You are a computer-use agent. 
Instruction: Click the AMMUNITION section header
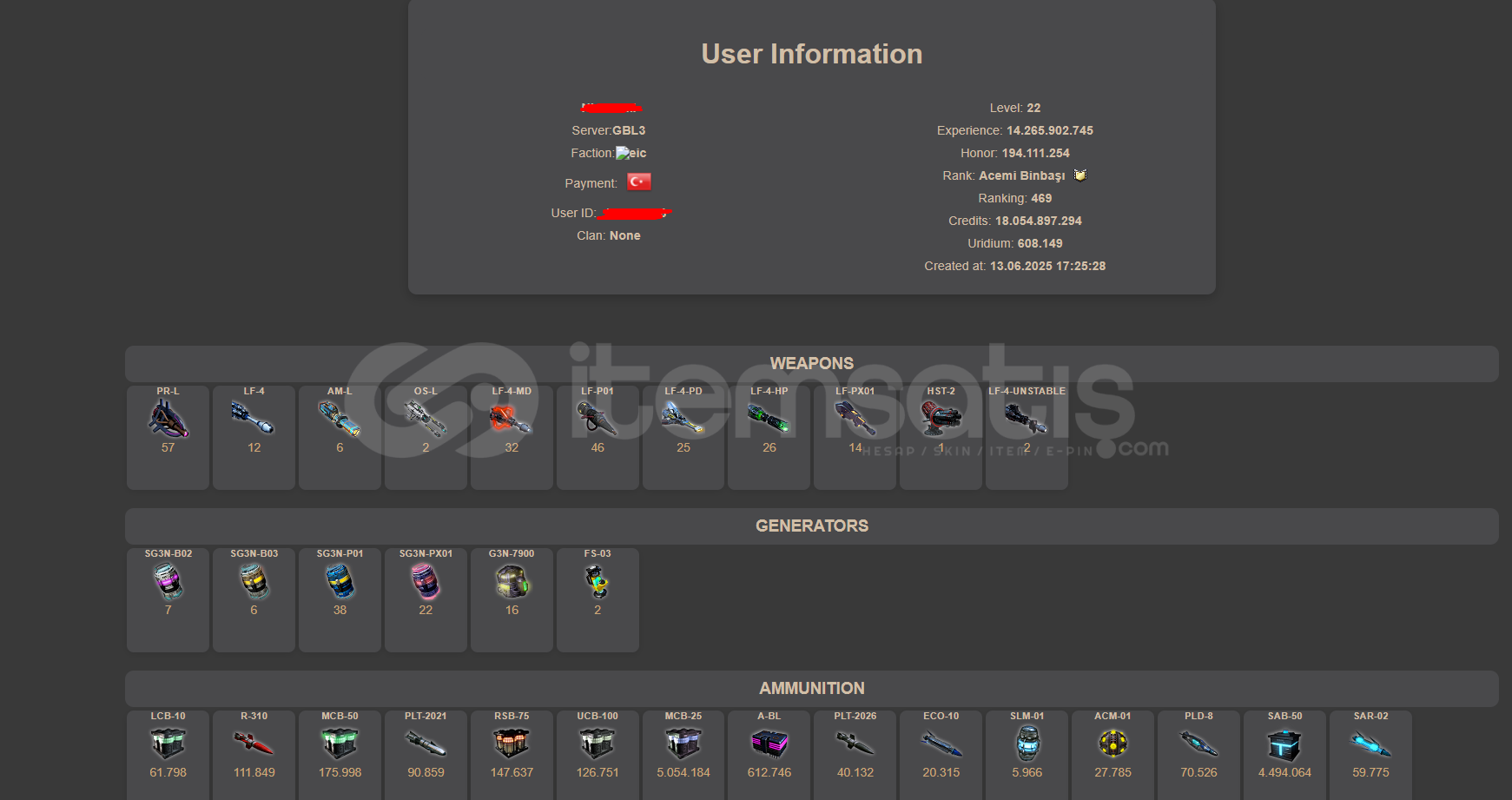(x=811, y=688)
